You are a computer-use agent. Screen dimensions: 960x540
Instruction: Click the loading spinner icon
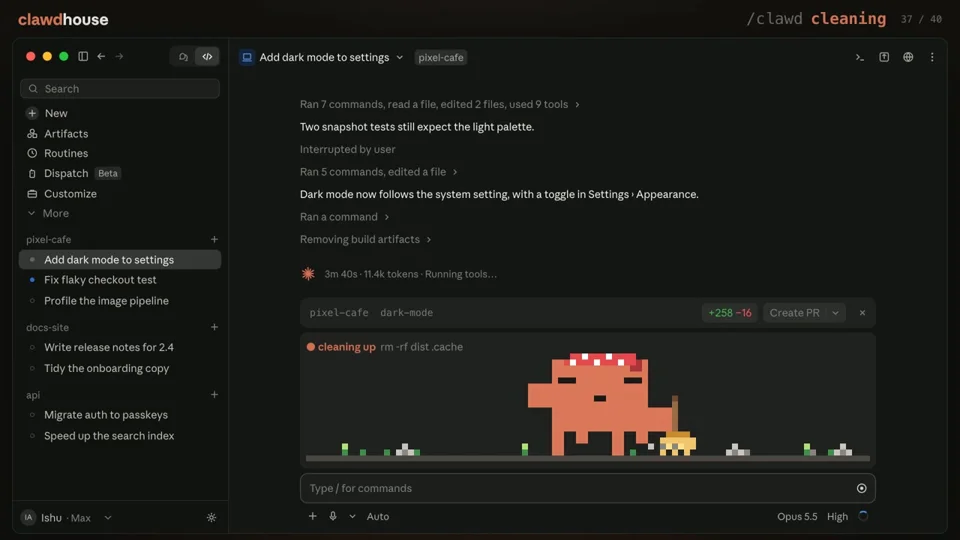coord(863,516)
